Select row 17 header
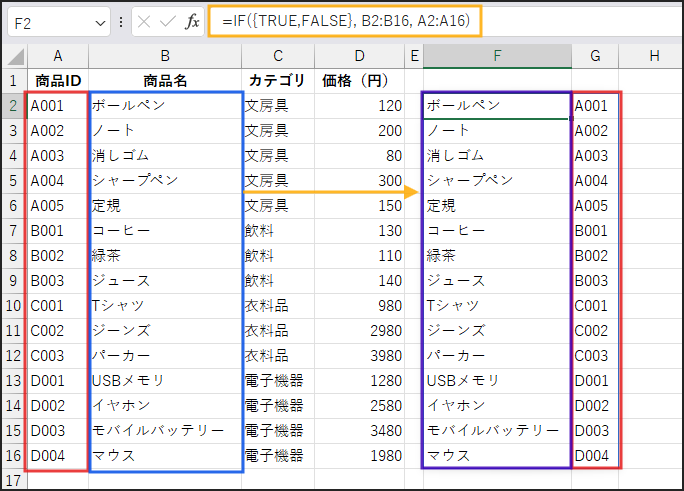Screen dimensions: 684x491 14,480
